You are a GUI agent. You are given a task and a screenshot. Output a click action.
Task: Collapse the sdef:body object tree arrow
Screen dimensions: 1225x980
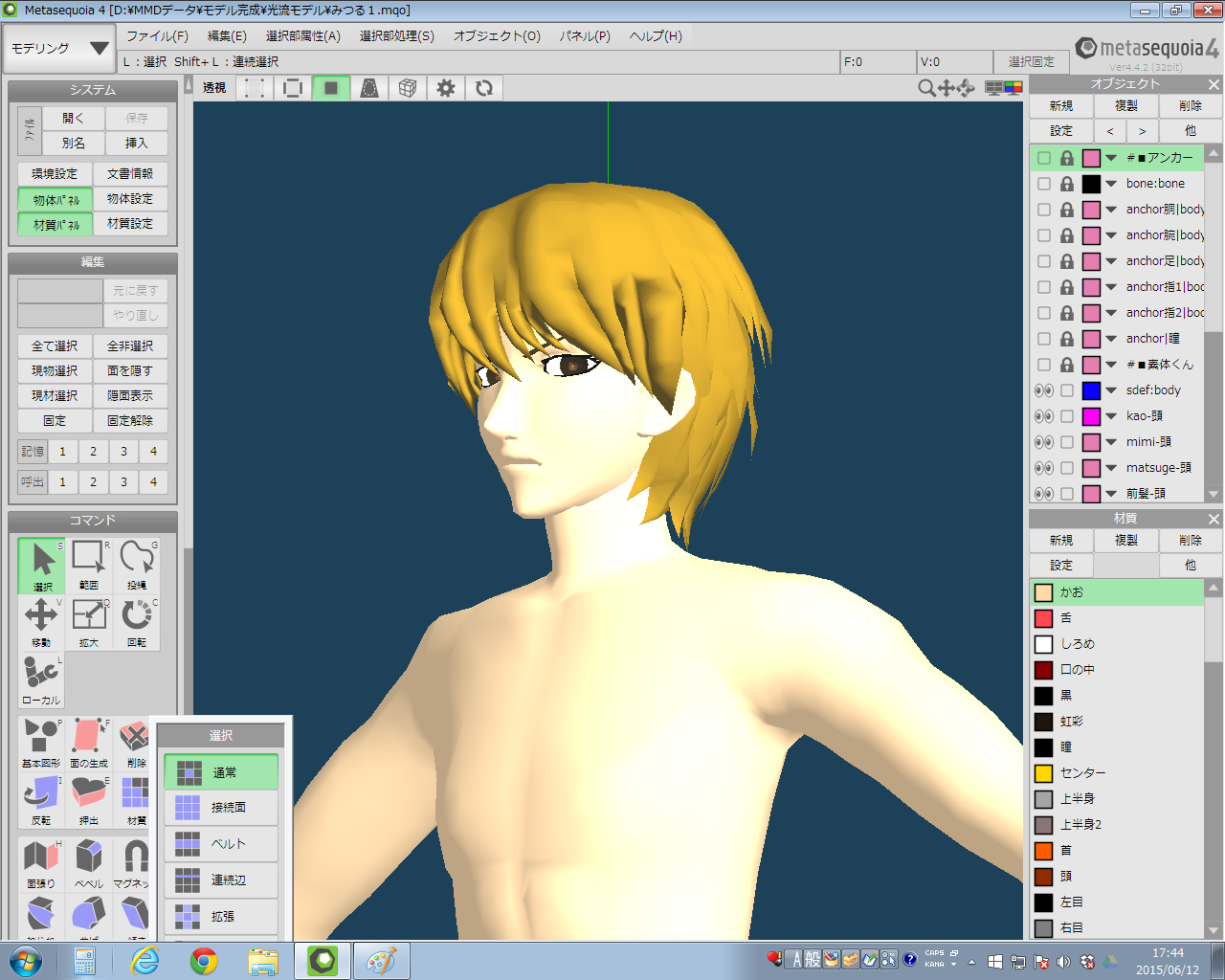[x=1111, y=390]
